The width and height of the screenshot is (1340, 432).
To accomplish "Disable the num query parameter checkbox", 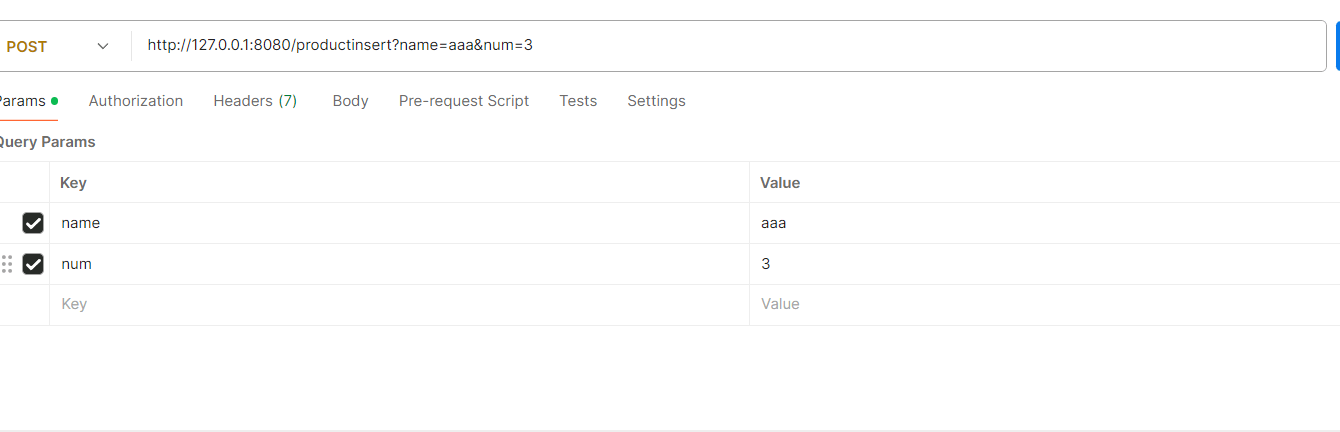I will click(x=33, y=264).
